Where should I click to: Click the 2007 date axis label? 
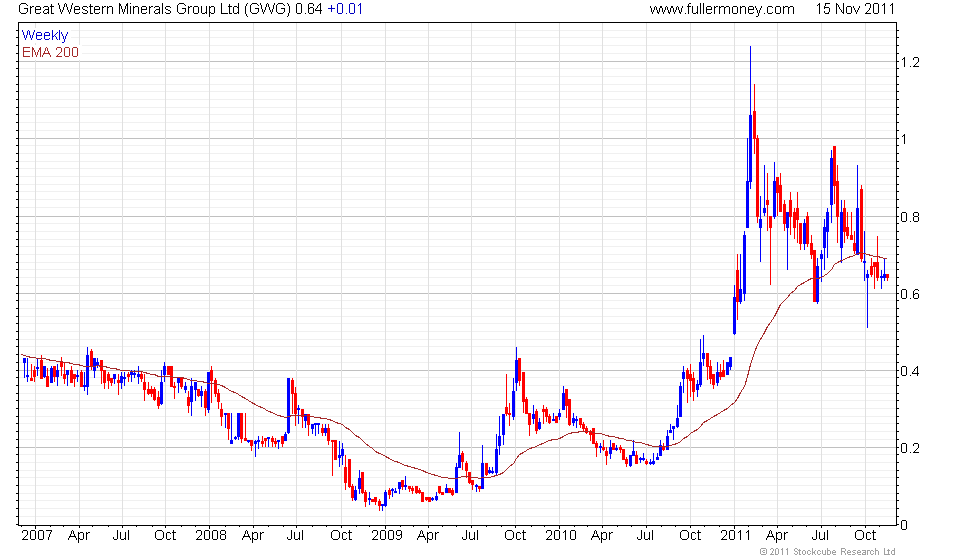[x=37, y=536]
